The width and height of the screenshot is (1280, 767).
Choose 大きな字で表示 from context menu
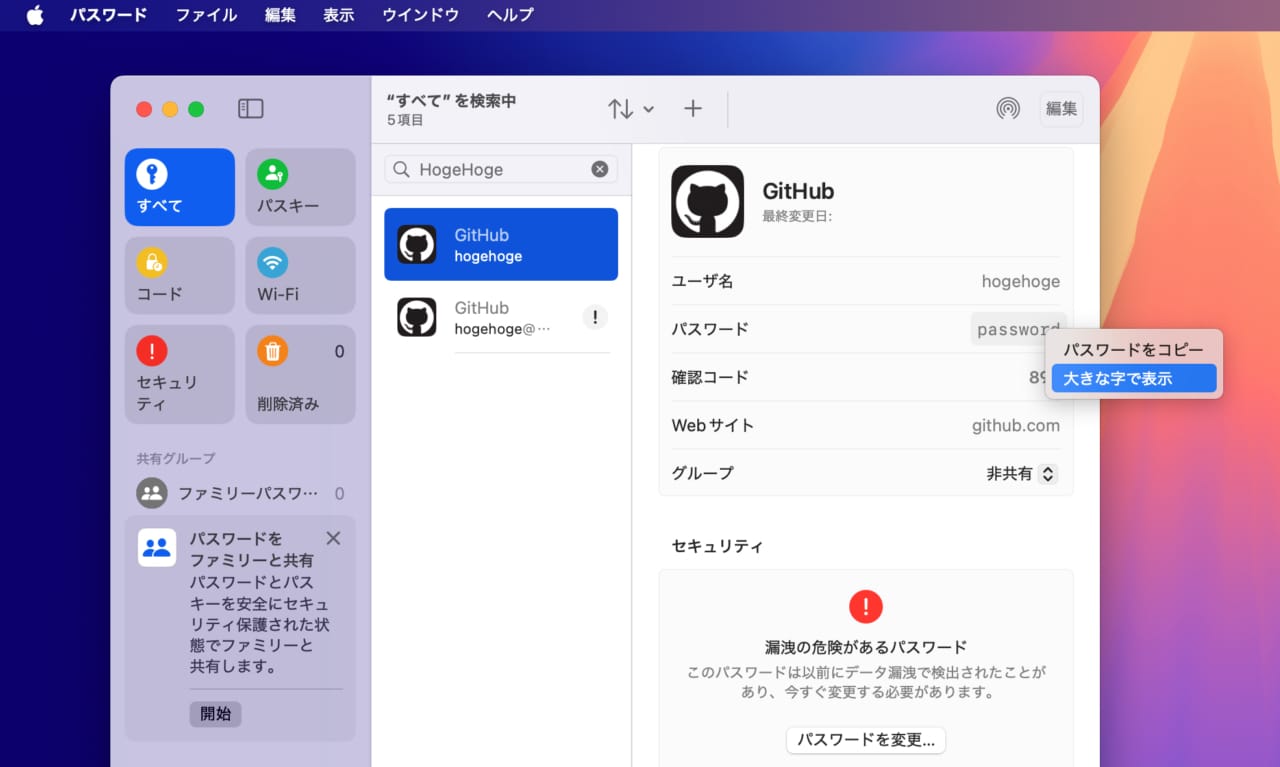[x=1133, y=378]
